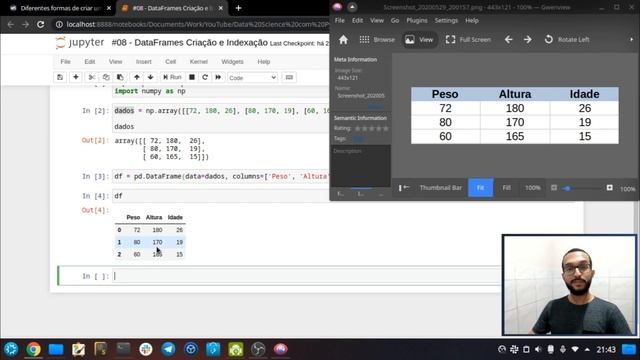The image size is (640, 360).
Task: Set the Gwenview rating stars
Action: coord(371,129)
